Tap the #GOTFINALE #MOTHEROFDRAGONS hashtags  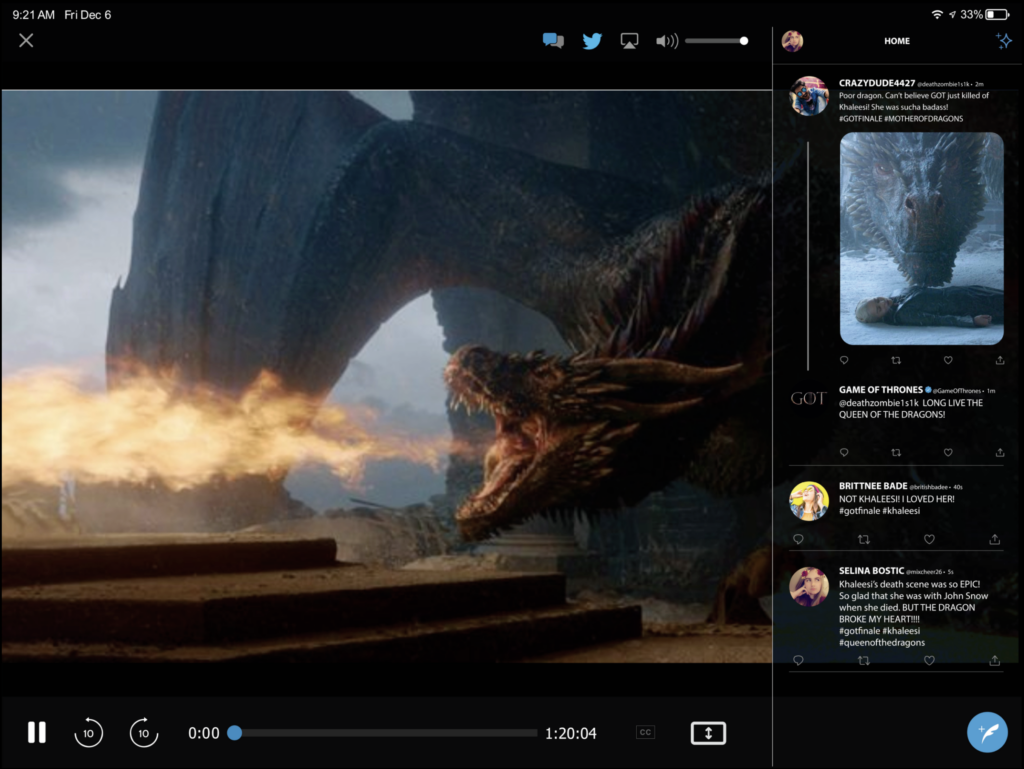click(x=901, y=119)
